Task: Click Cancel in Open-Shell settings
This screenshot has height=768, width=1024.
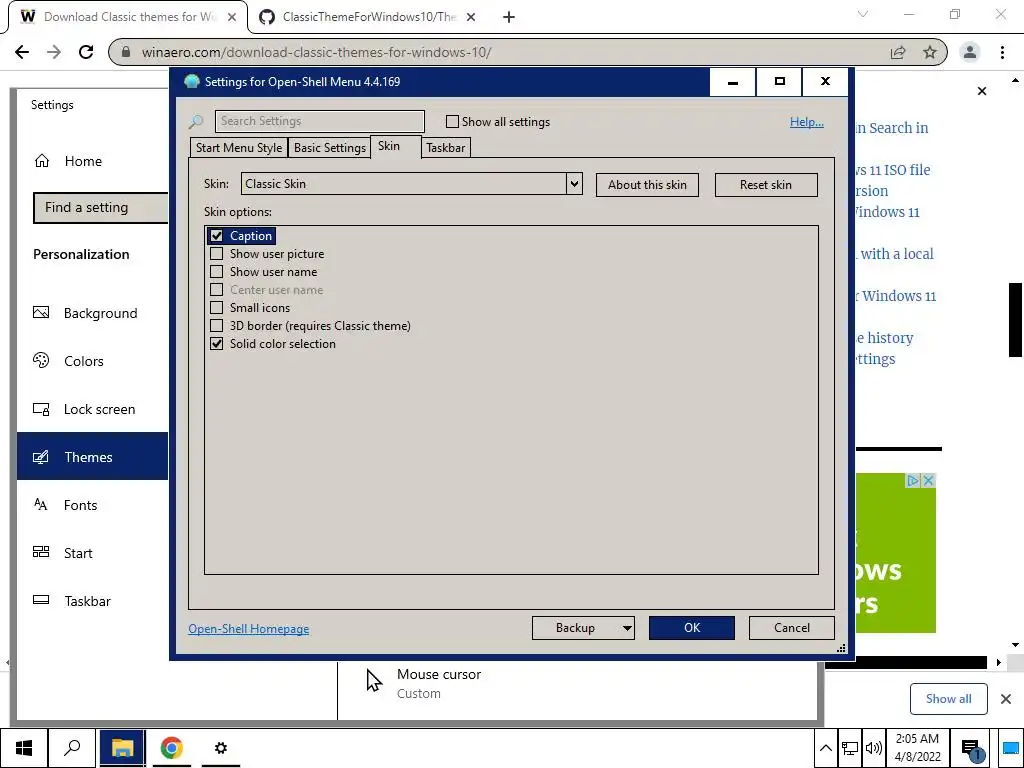Action: click(x=792, y=628)
